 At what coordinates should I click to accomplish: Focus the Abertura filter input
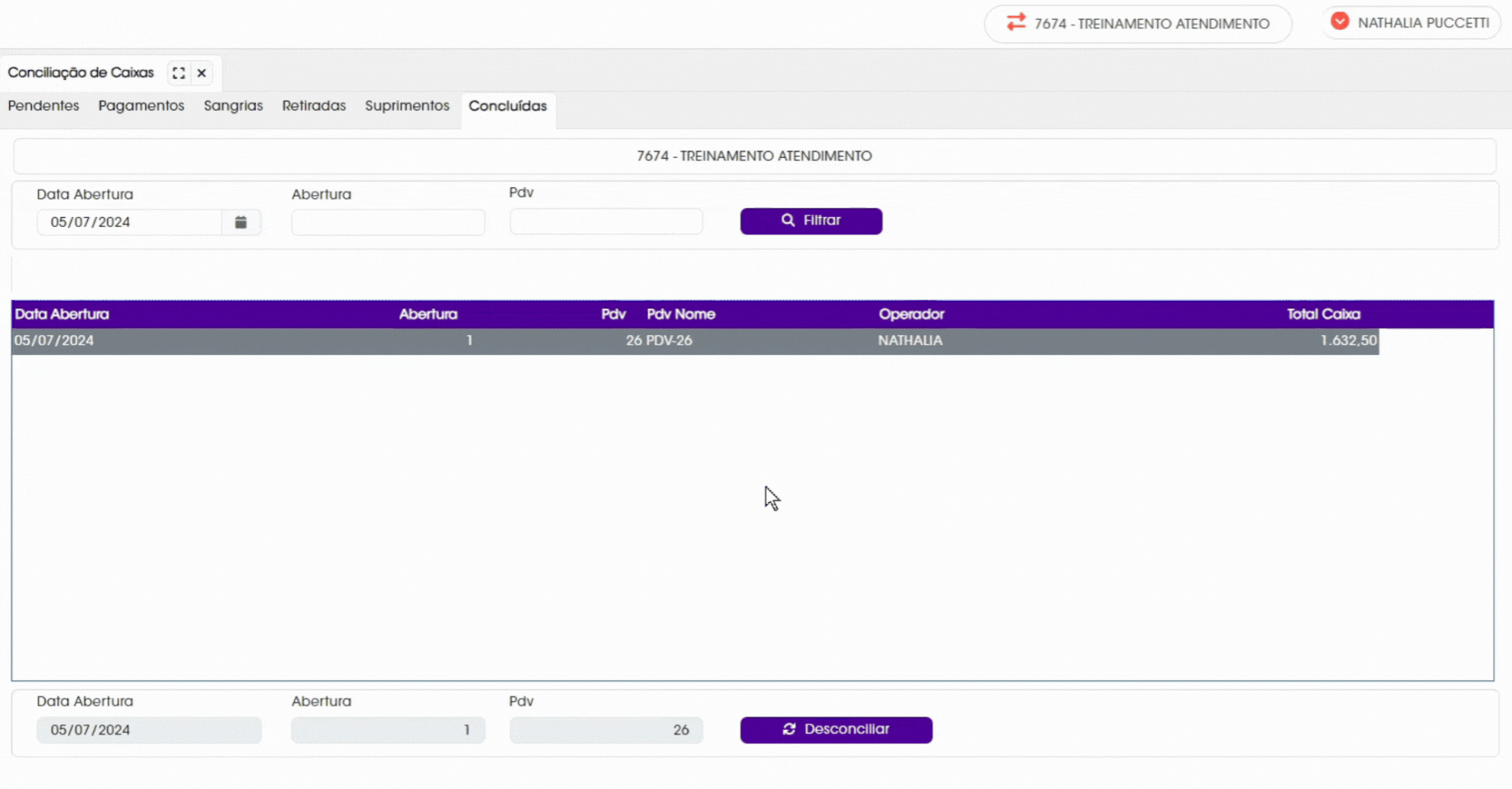[x=388, y=222]
